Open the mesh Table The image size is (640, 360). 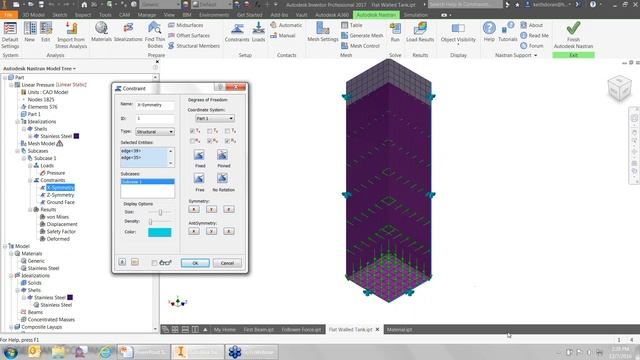pos(352,25)
